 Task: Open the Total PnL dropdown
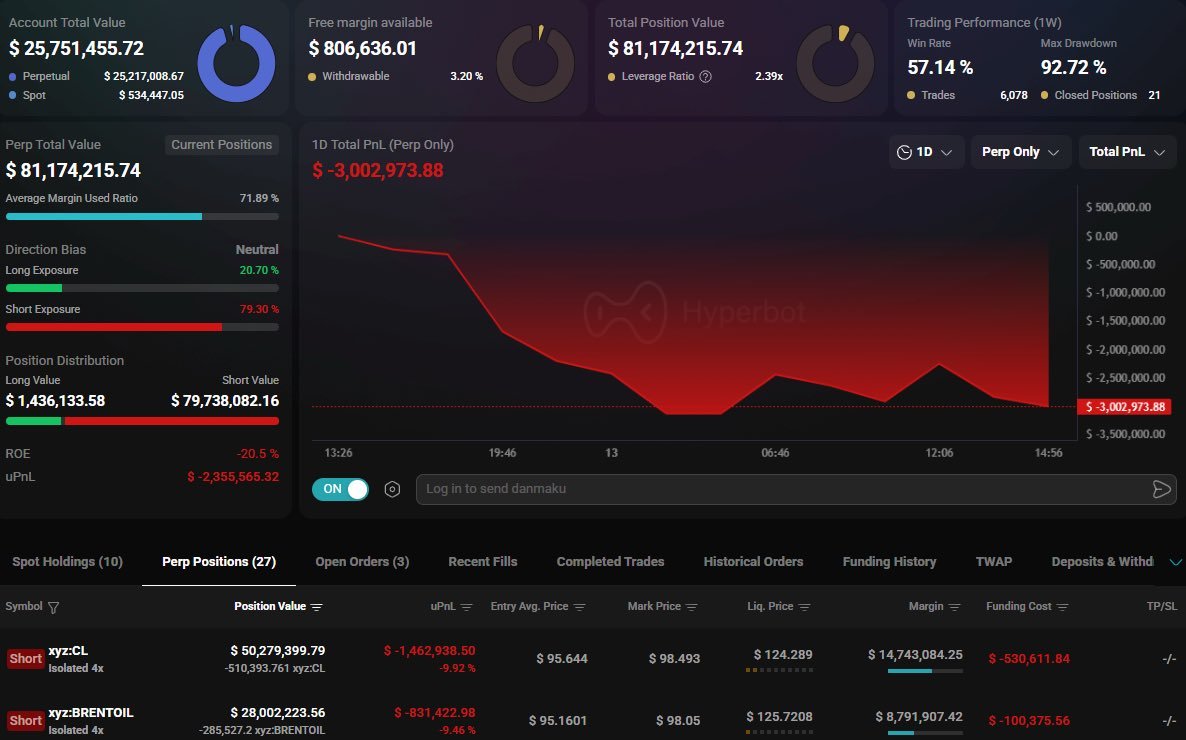(x=1127, y=152)
